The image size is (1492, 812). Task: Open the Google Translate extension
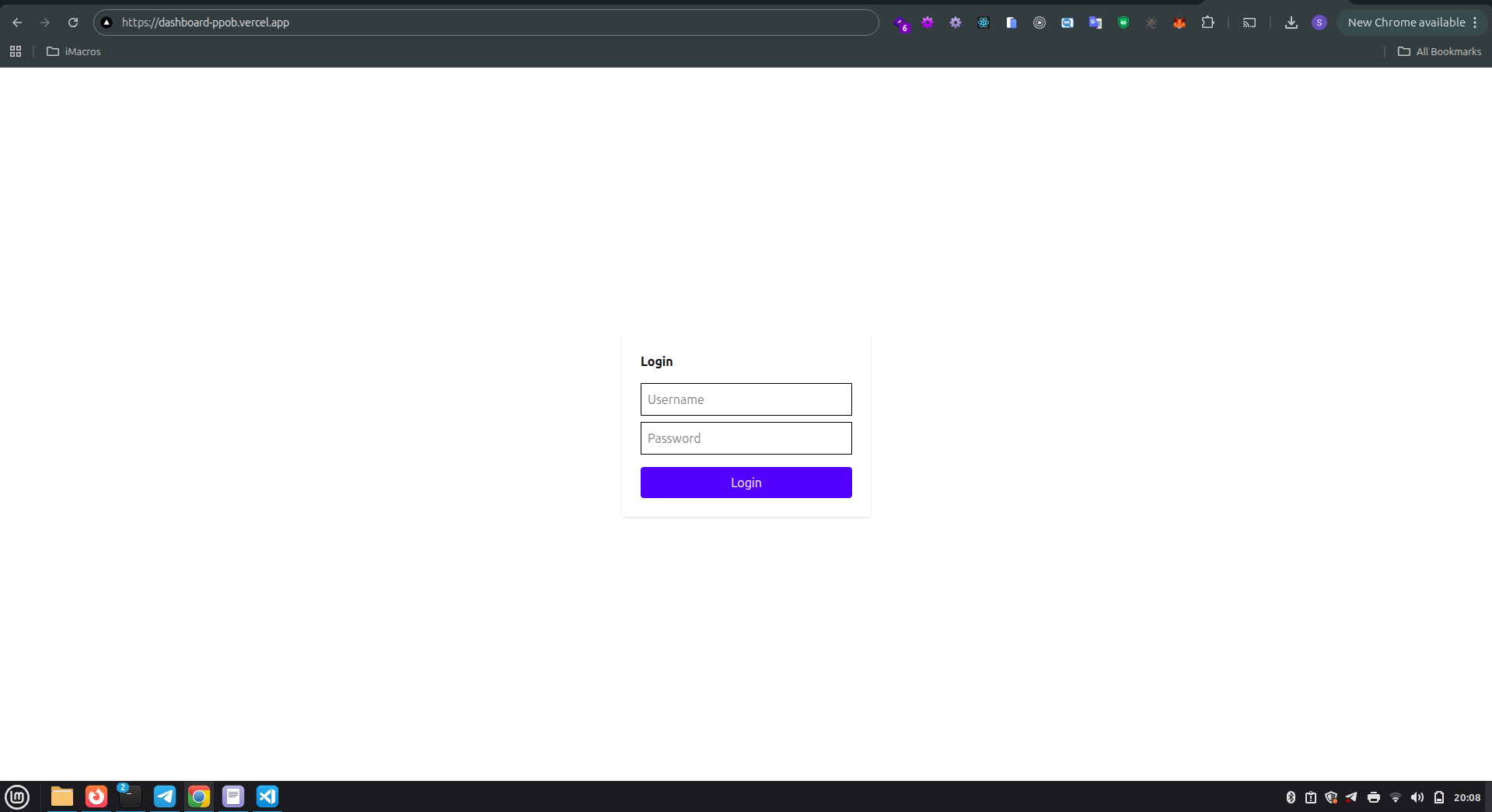point(1095,23)
